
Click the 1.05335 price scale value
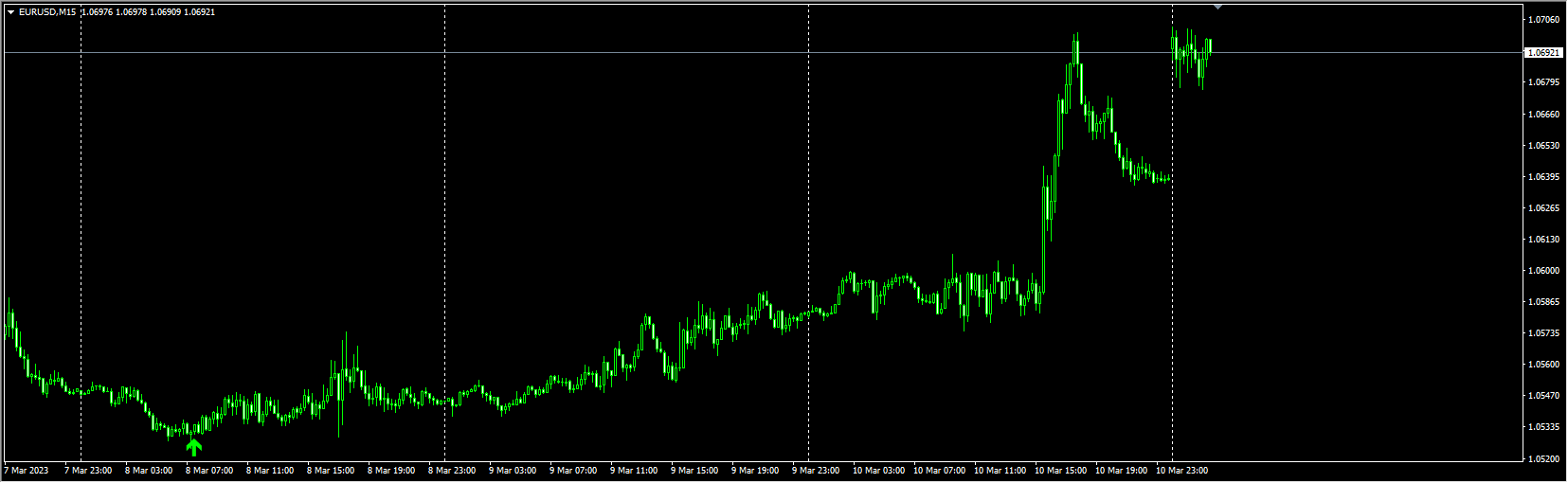(1544, 426)
